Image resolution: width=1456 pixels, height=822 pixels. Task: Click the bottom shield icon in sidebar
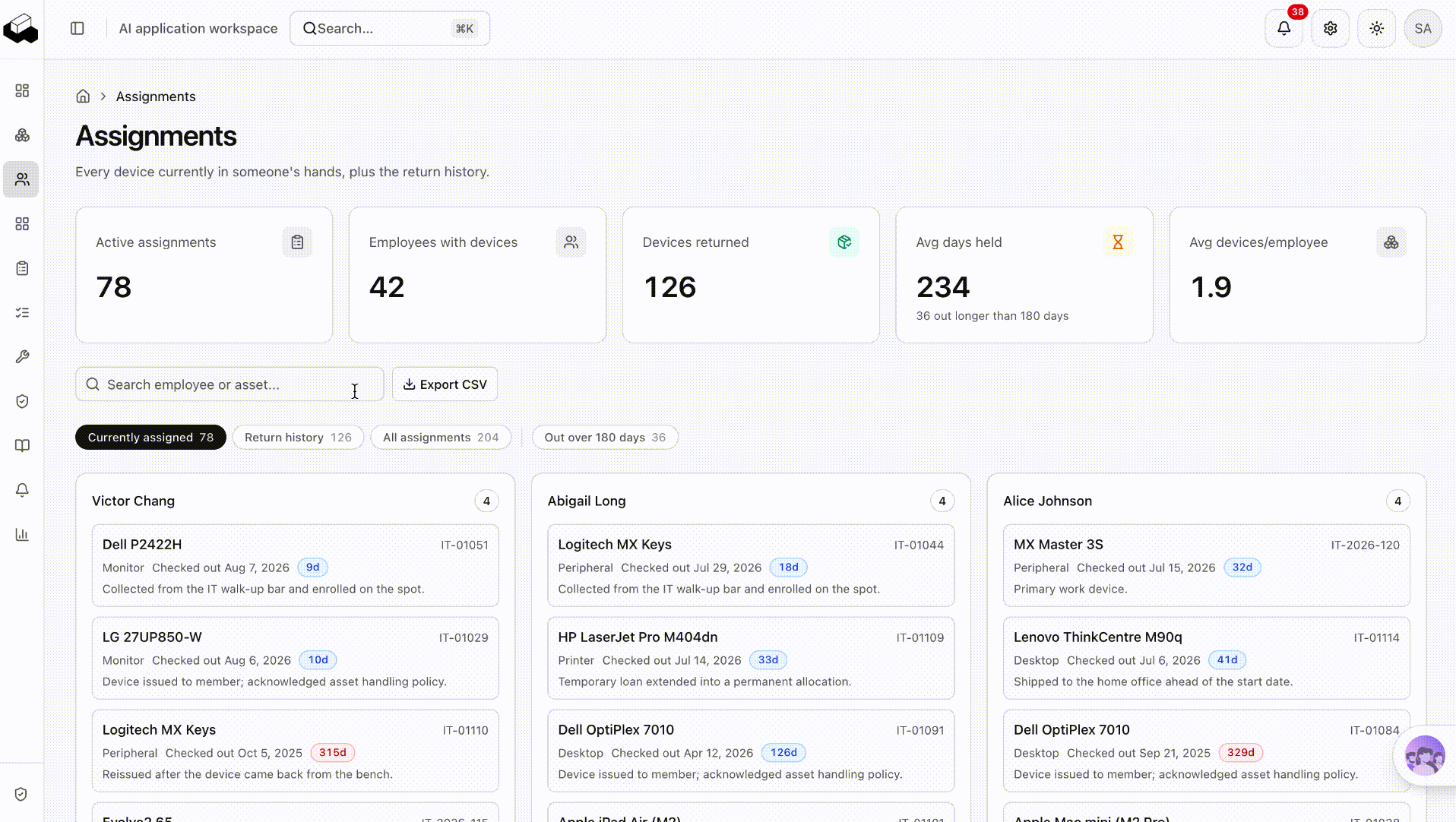tap(21, 794)
